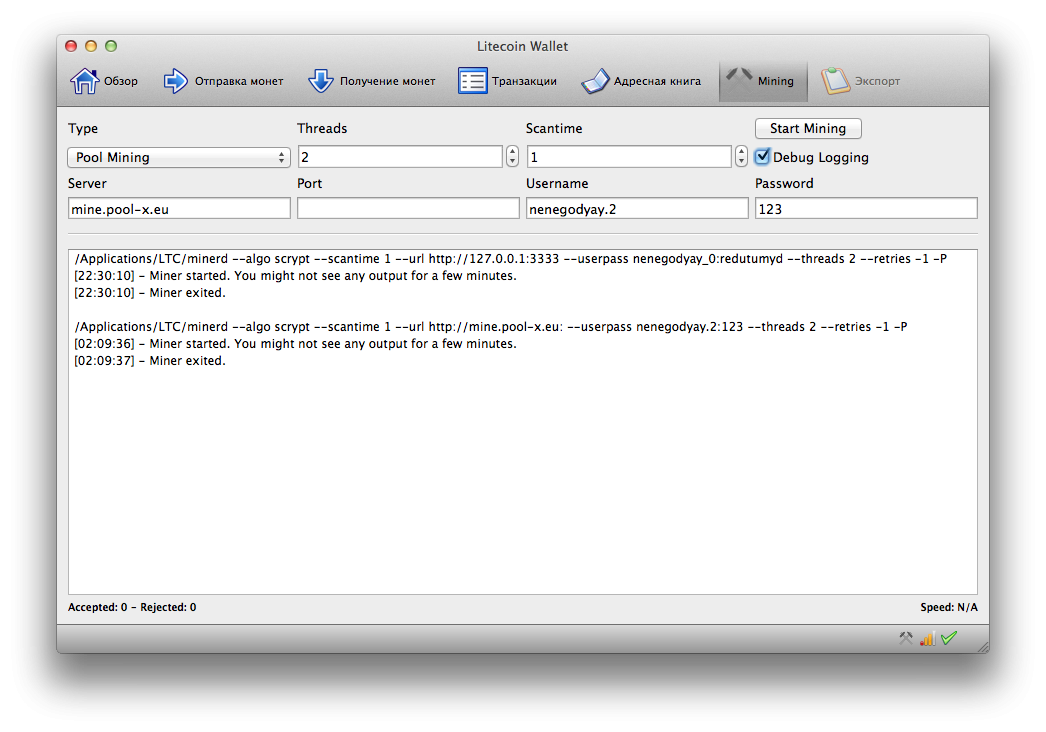Click the 'Accepted: 0 - Rejected: 0' status text
This screenshot has width=1046, height=732.
(132, 607)
